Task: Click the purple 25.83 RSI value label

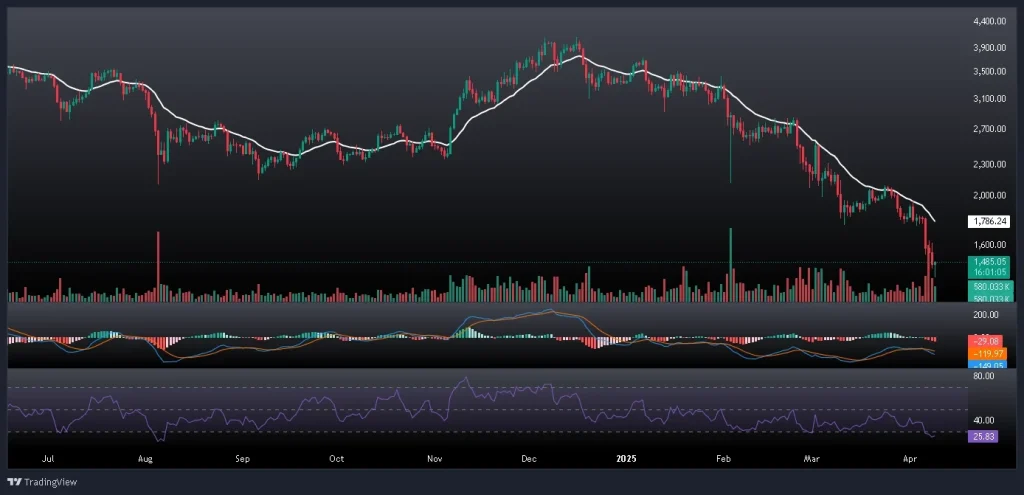Action: (x=987, y=436)
